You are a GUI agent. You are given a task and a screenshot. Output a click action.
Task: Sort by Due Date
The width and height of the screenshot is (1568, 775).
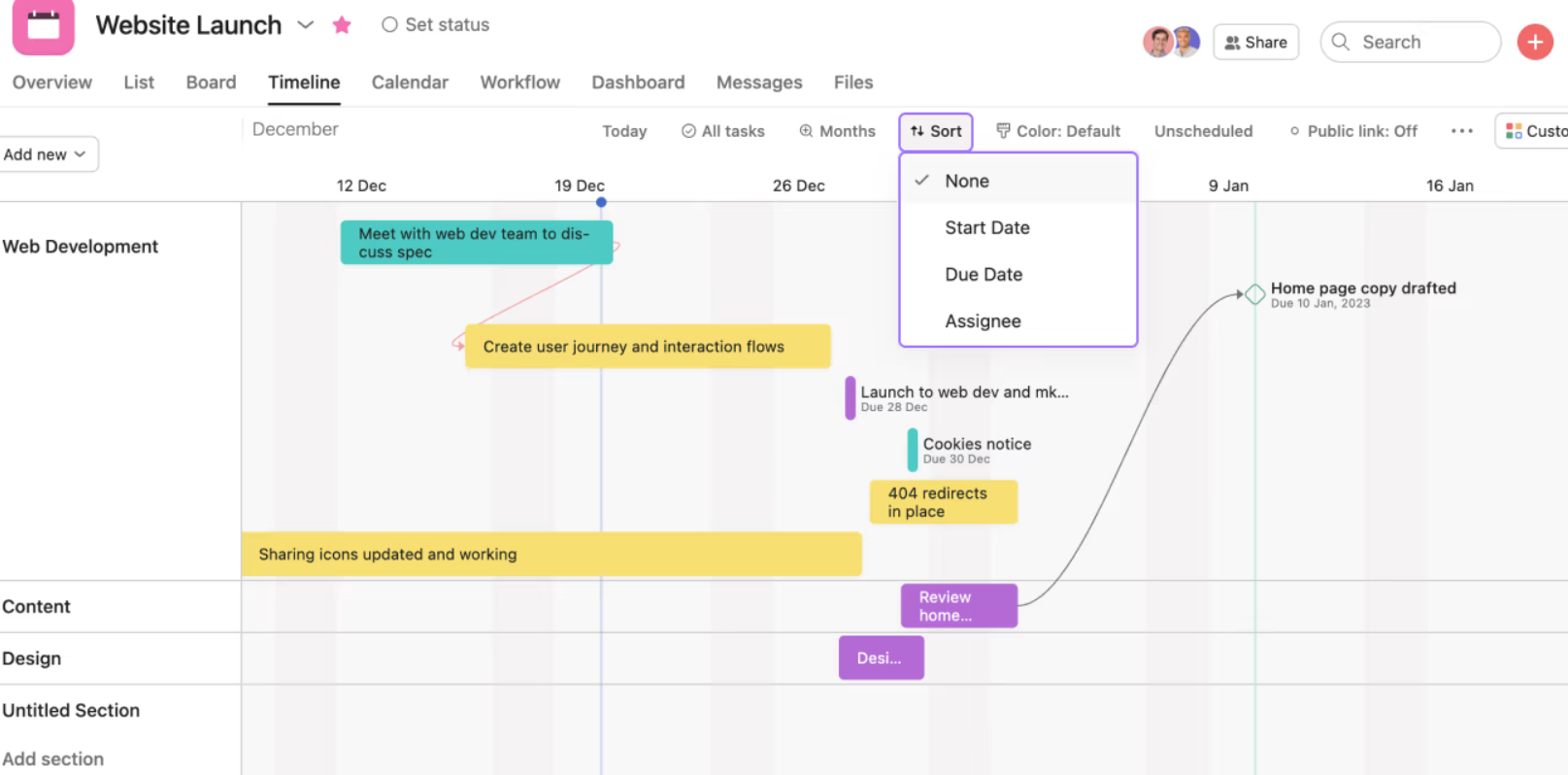coord(1018,274)
